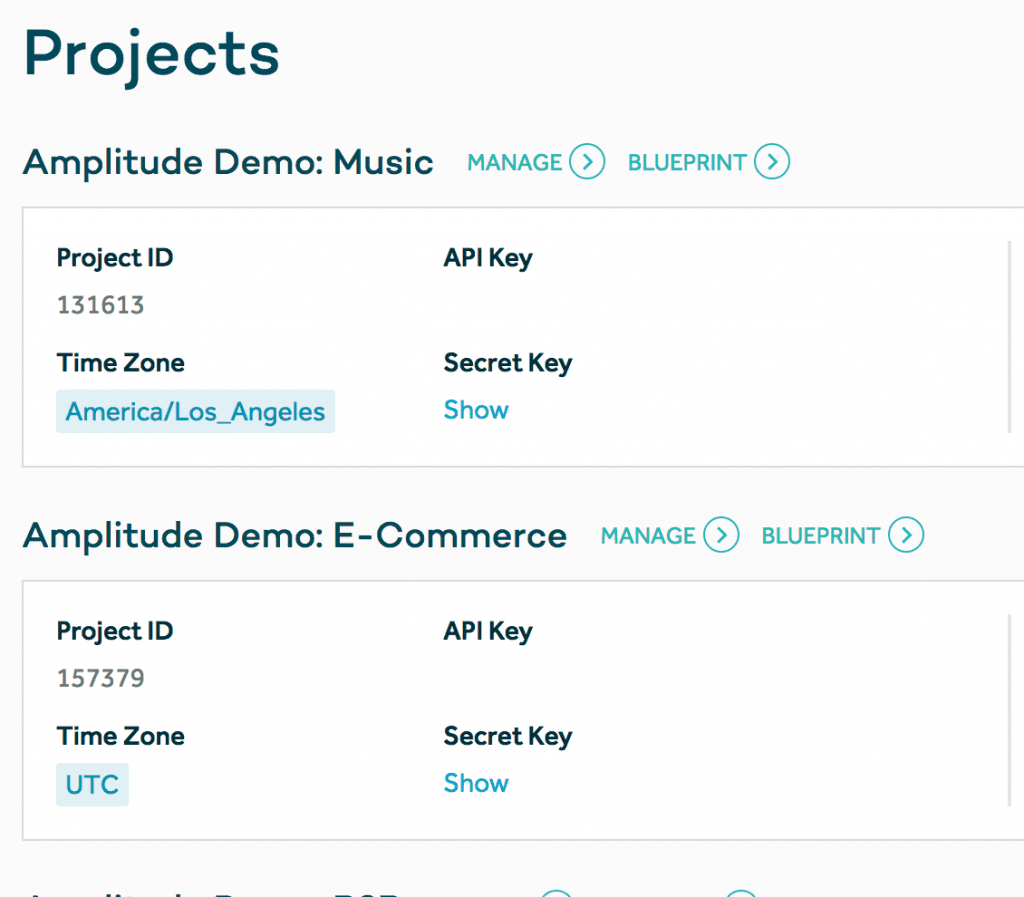Click the Secret Key label in Music card
Screen dimensions: 1024x897
click(508, 363)
